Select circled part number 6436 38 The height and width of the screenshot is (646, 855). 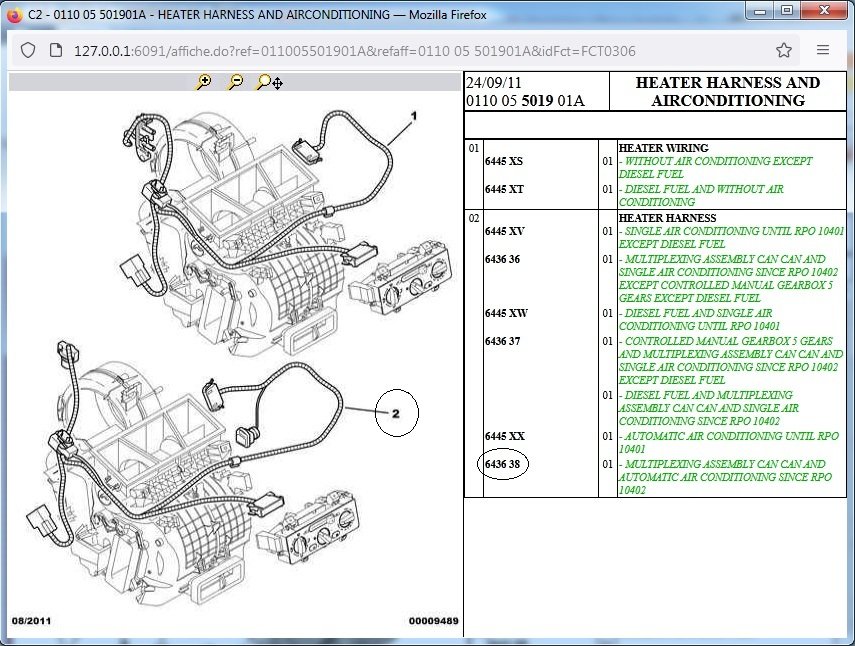coord(502,464)
